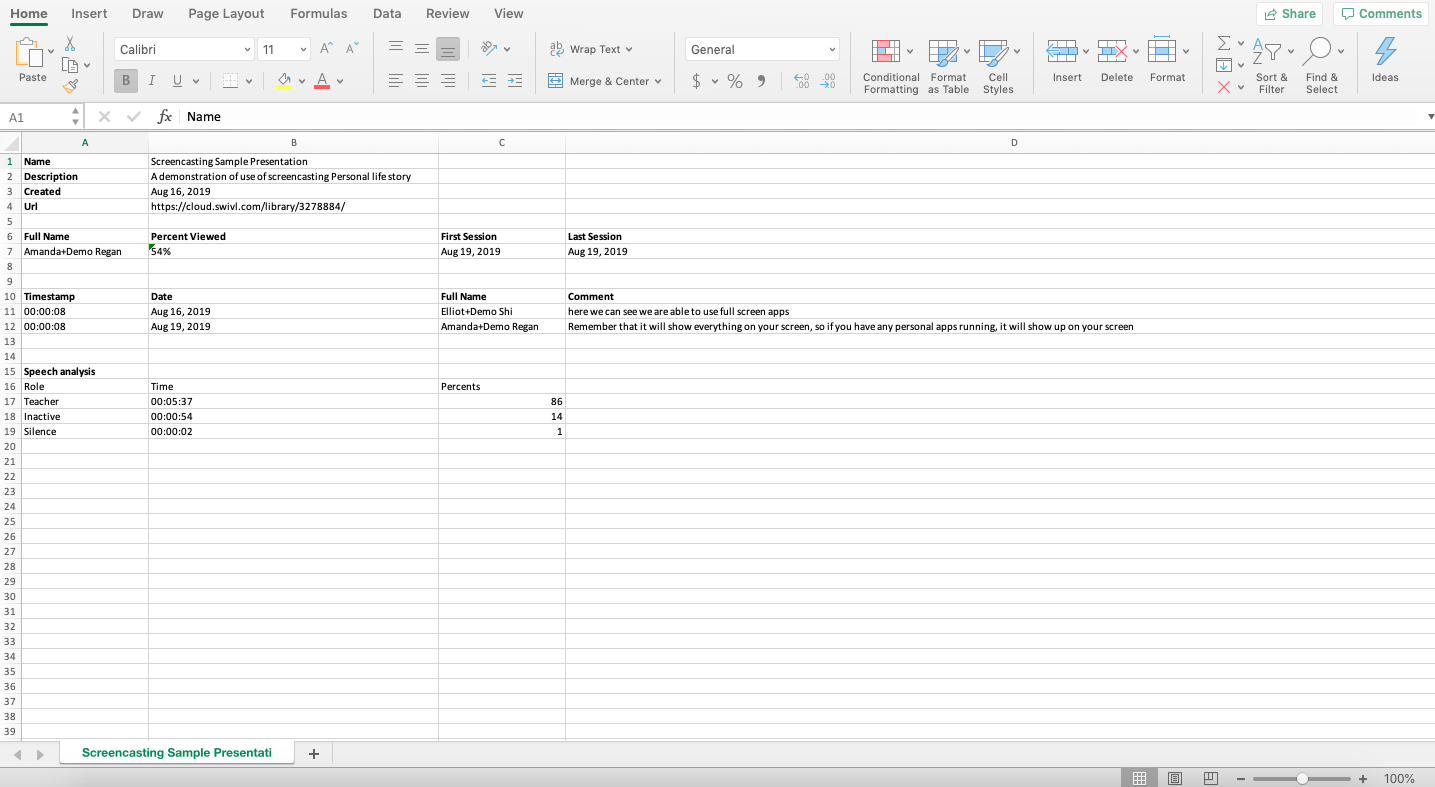Open the Merge & Center dropdown arrow
Image resolution: width=1435 pixels, height=787 pixels.
click(x=658, y=82)
